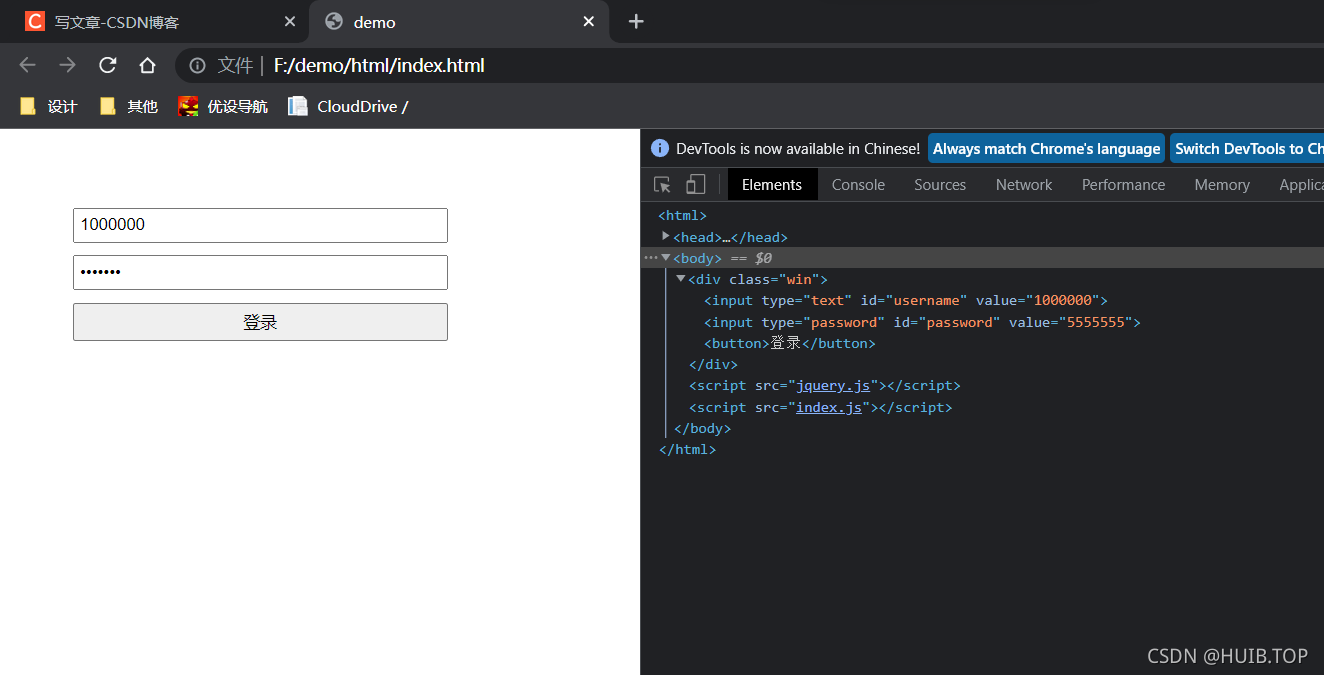This screenshot has height=675, width=1324.
Task: Select the closing div tag line
Action: 713,365
